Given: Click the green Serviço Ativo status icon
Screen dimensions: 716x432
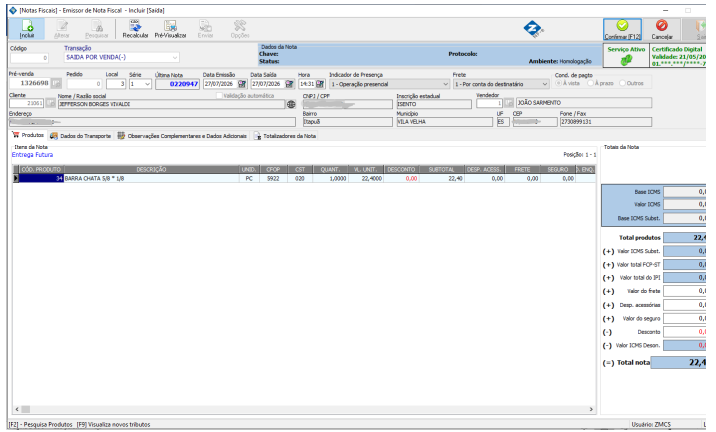Looking at the screenshot, I should [x=626, y=59].
